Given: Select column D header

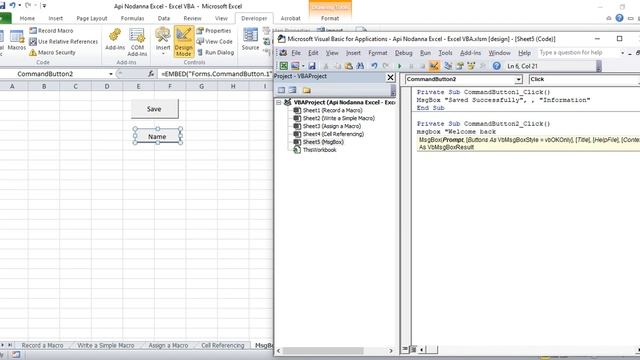Looking at the screenshot, I should tap(107, 86).
